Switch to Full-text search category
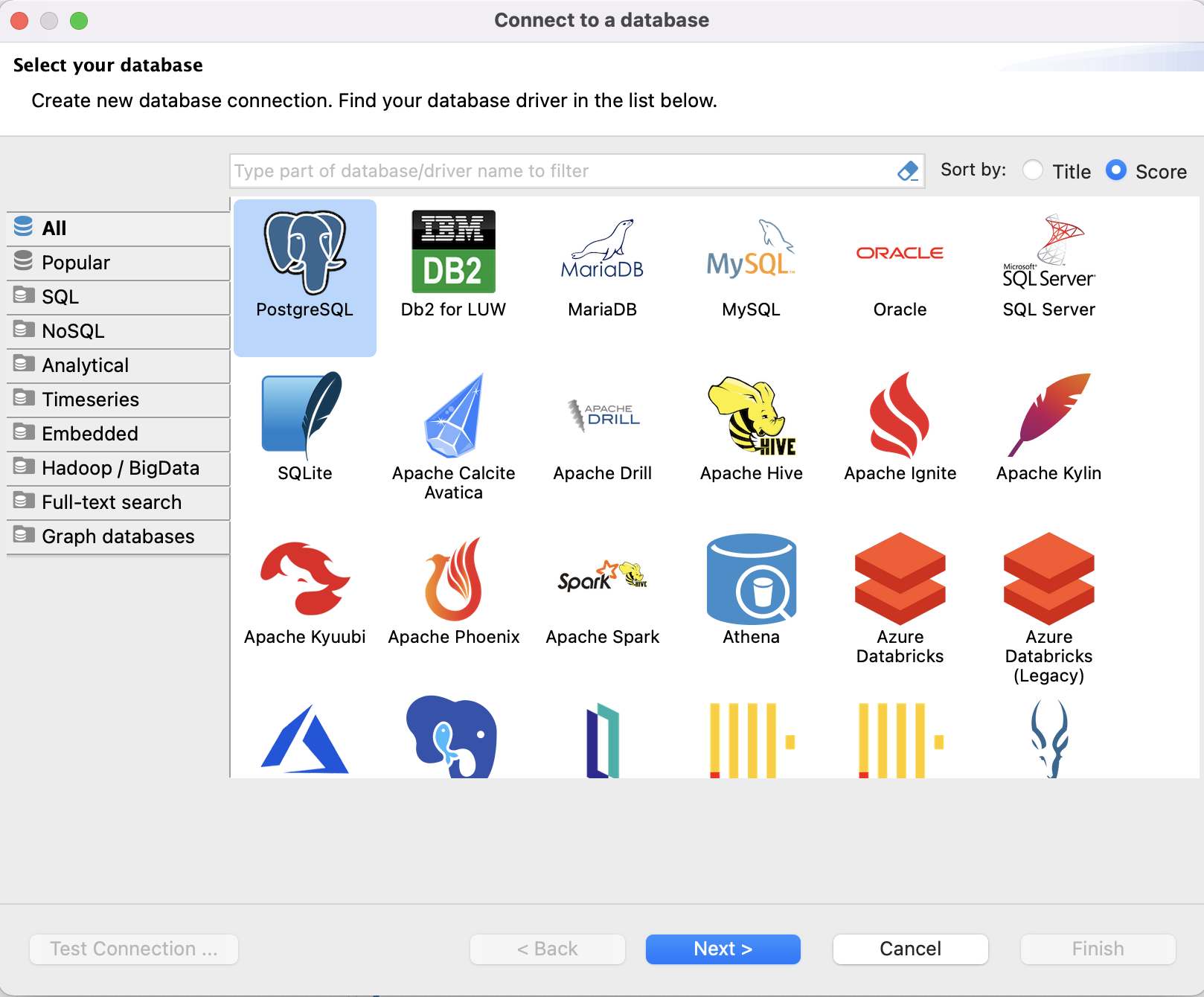Screen dimensions: 1204x997 click(118, 502)
